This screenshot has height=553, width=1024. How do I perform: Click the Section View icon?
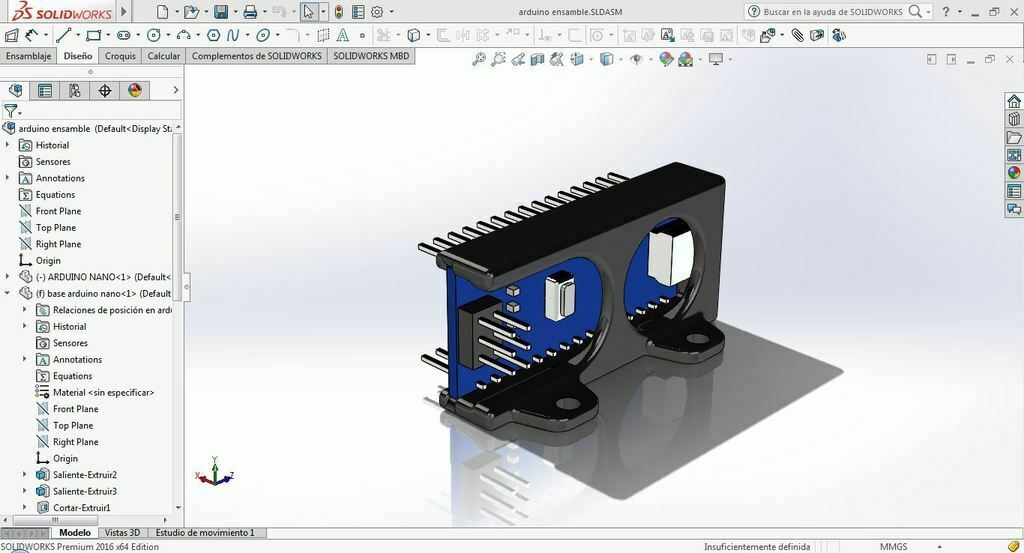(x=537, y=59)
